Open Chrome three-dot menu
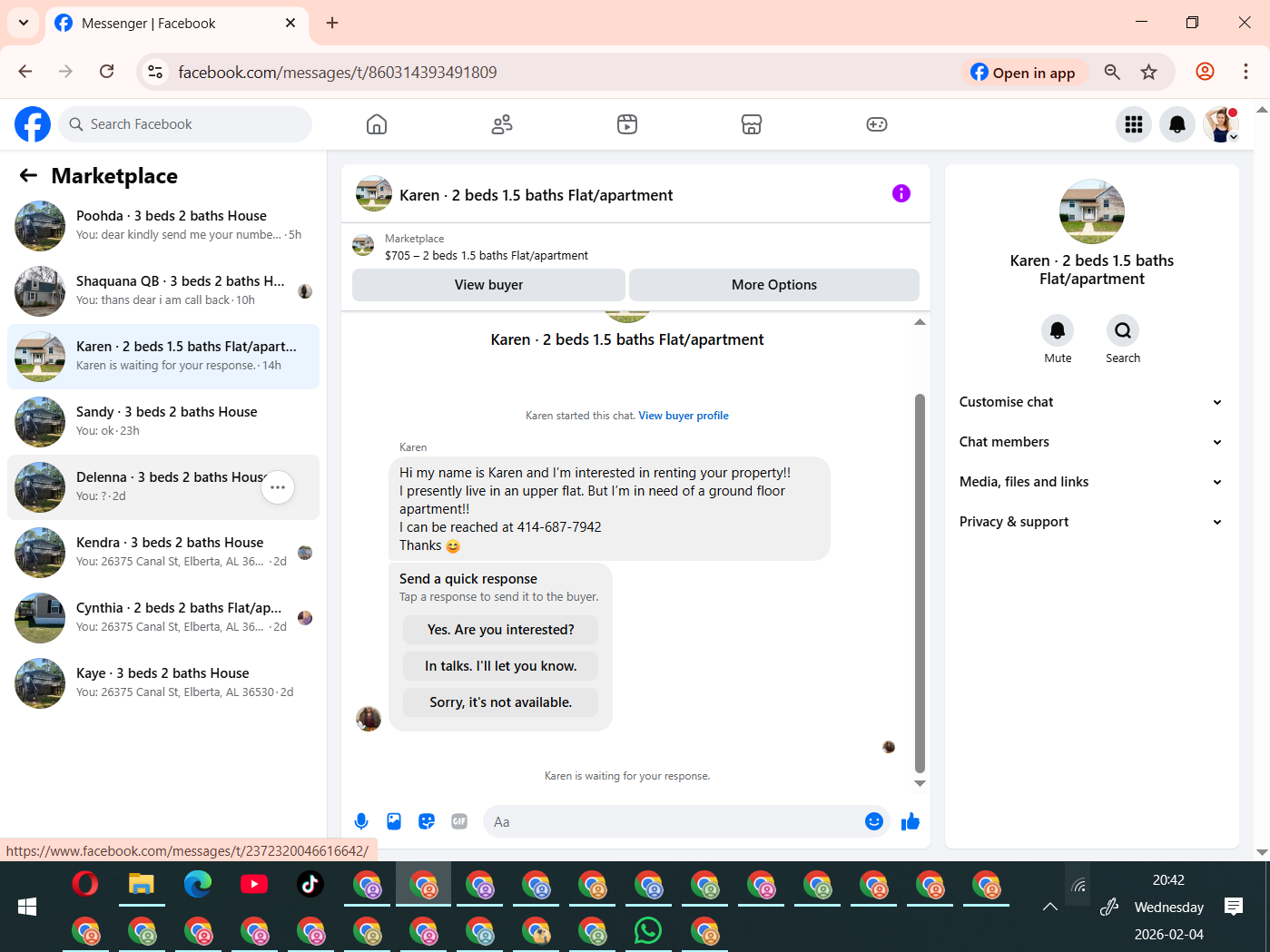The height and width of the screenshot is (952, 1270). (1245, 72)
